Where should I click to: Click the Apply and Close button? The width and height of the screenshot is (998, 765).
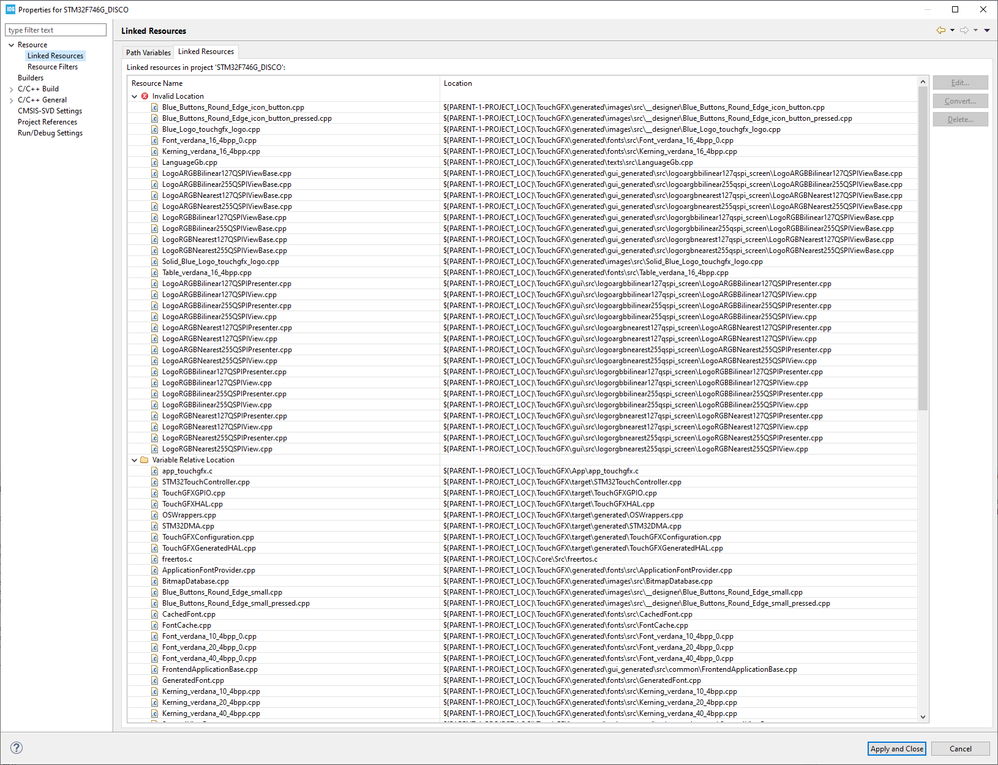coord(897,748)
